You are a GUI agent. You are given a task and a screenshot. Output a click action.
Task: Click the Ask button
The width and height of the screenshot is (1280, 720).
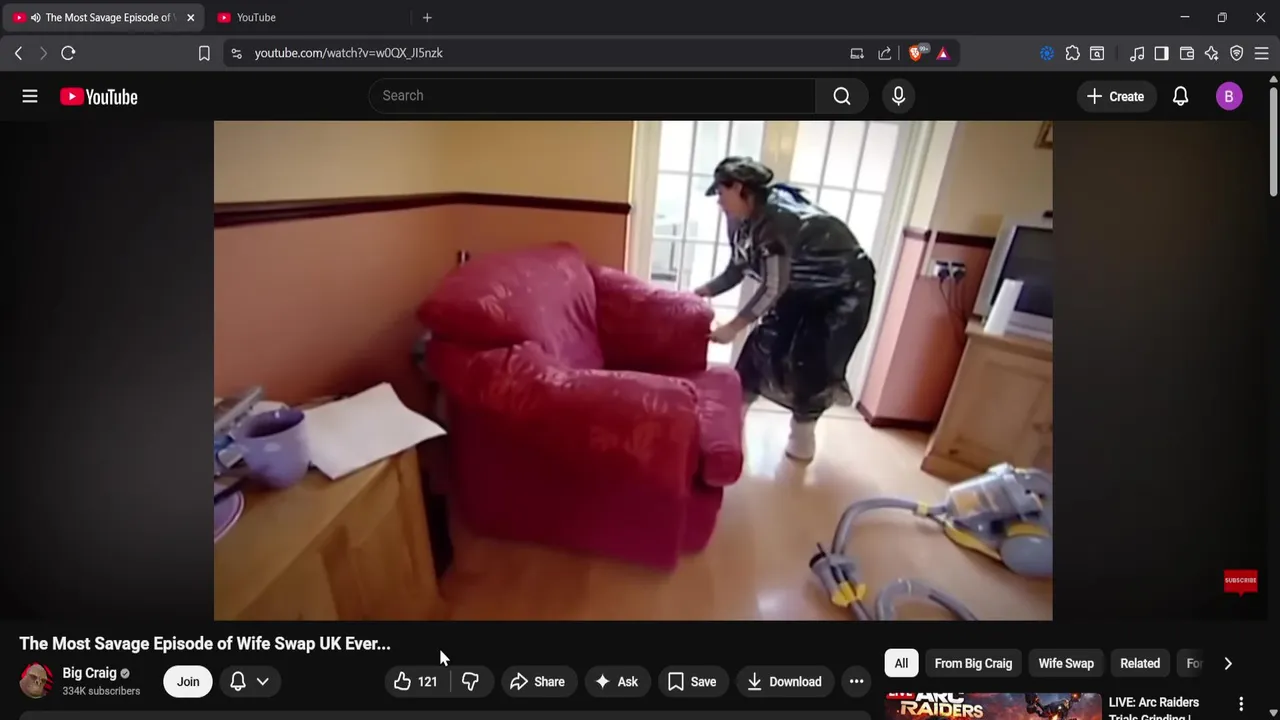pyautogui.click(x=617, y=681)
